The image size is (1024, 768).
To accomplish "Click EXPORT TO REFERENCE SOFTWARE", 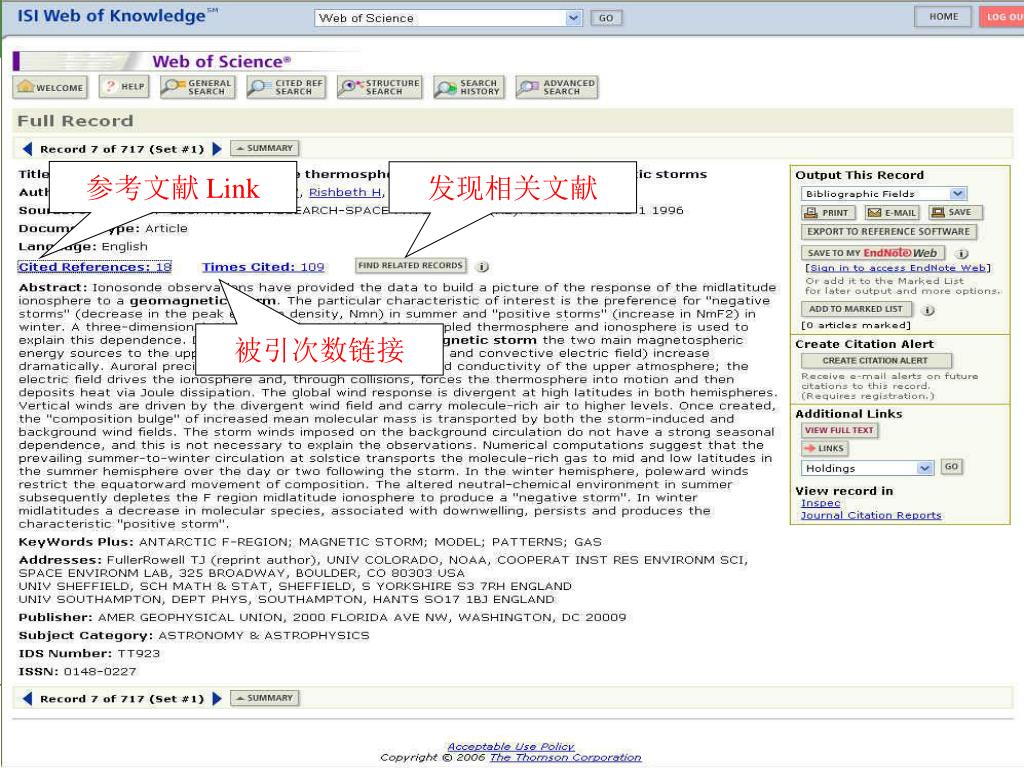I will click(x=888, y=231).
